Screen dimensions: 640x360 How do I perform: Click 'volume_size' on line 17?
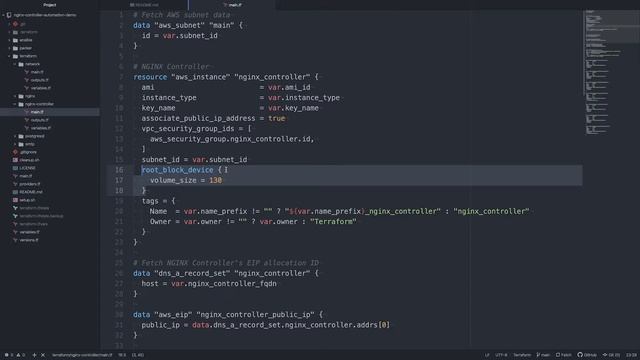[173, 180]
